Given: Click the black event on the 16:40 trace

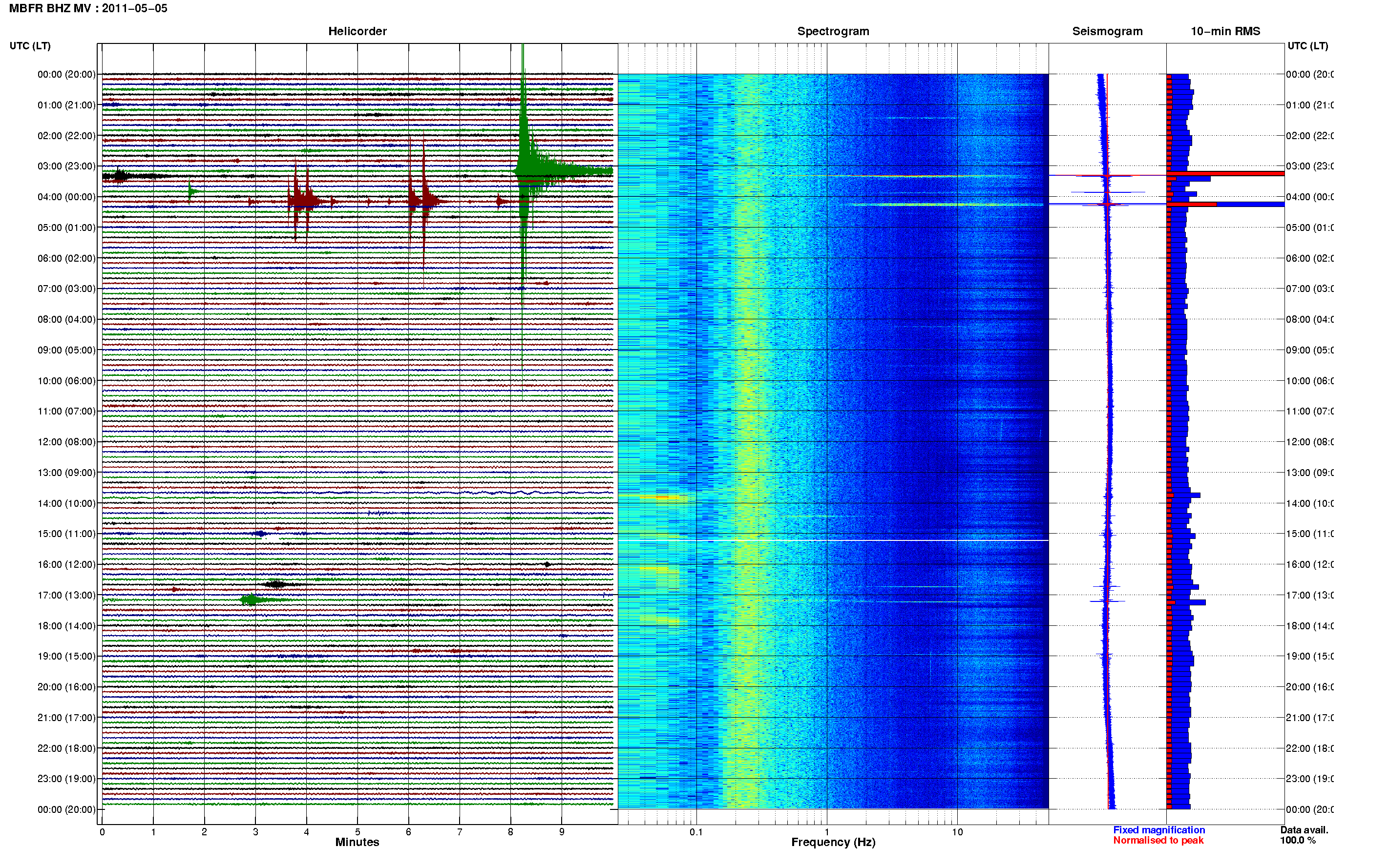Looking at the screenshot, I should coord(276,584).
